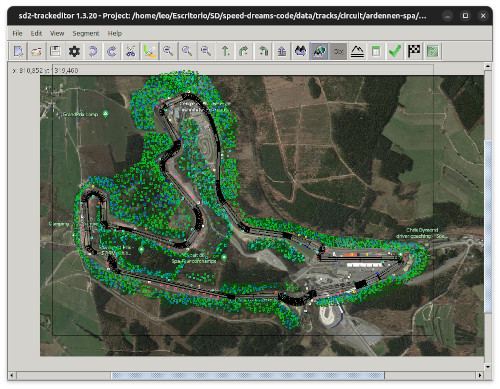Image resolution: width=500 pixels, height=389 pixels.
Task: Click the Circuit de Spa-Francorchamps map label
Action: coord(194,258)
